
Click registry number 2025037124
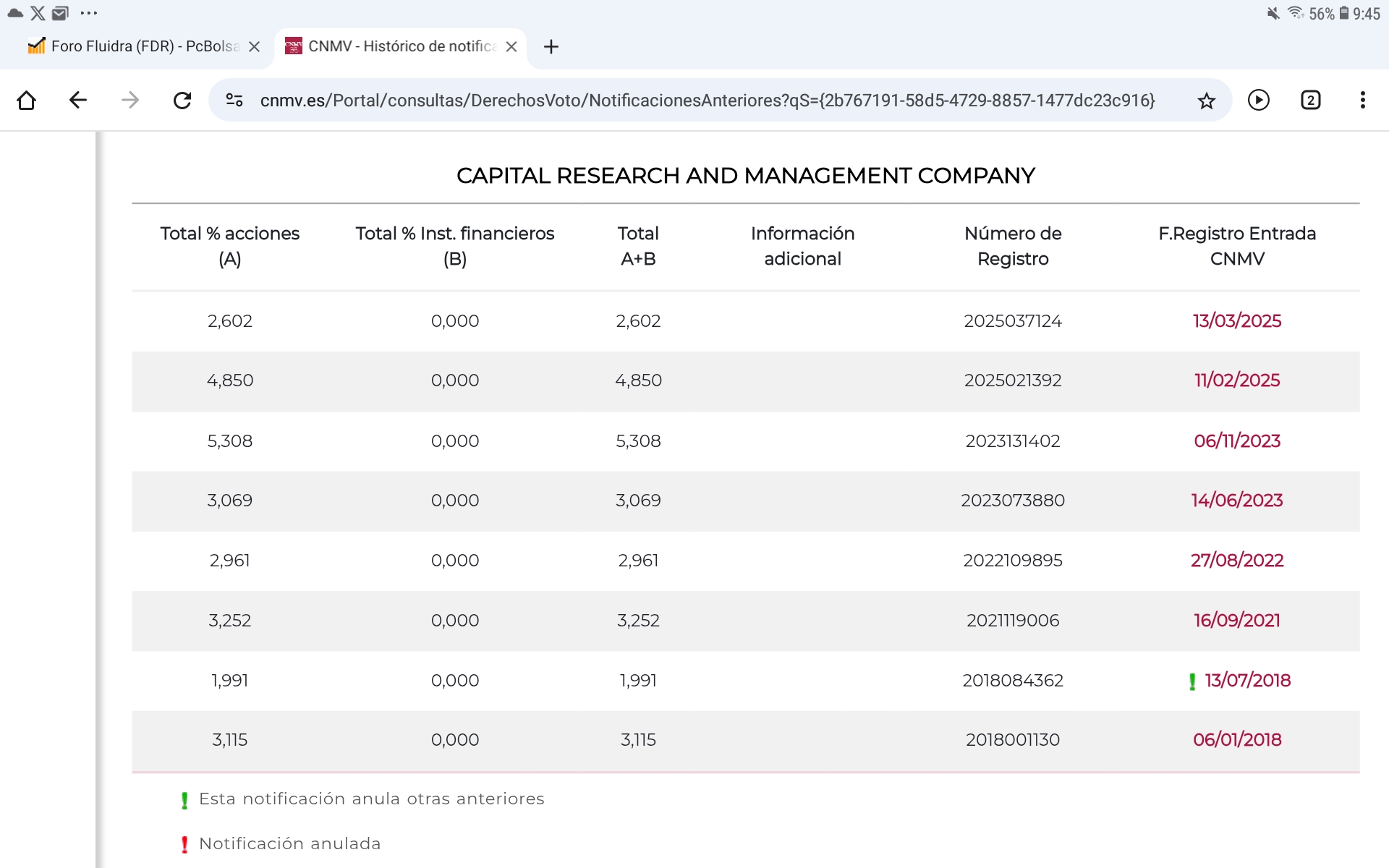(1013, 320)
